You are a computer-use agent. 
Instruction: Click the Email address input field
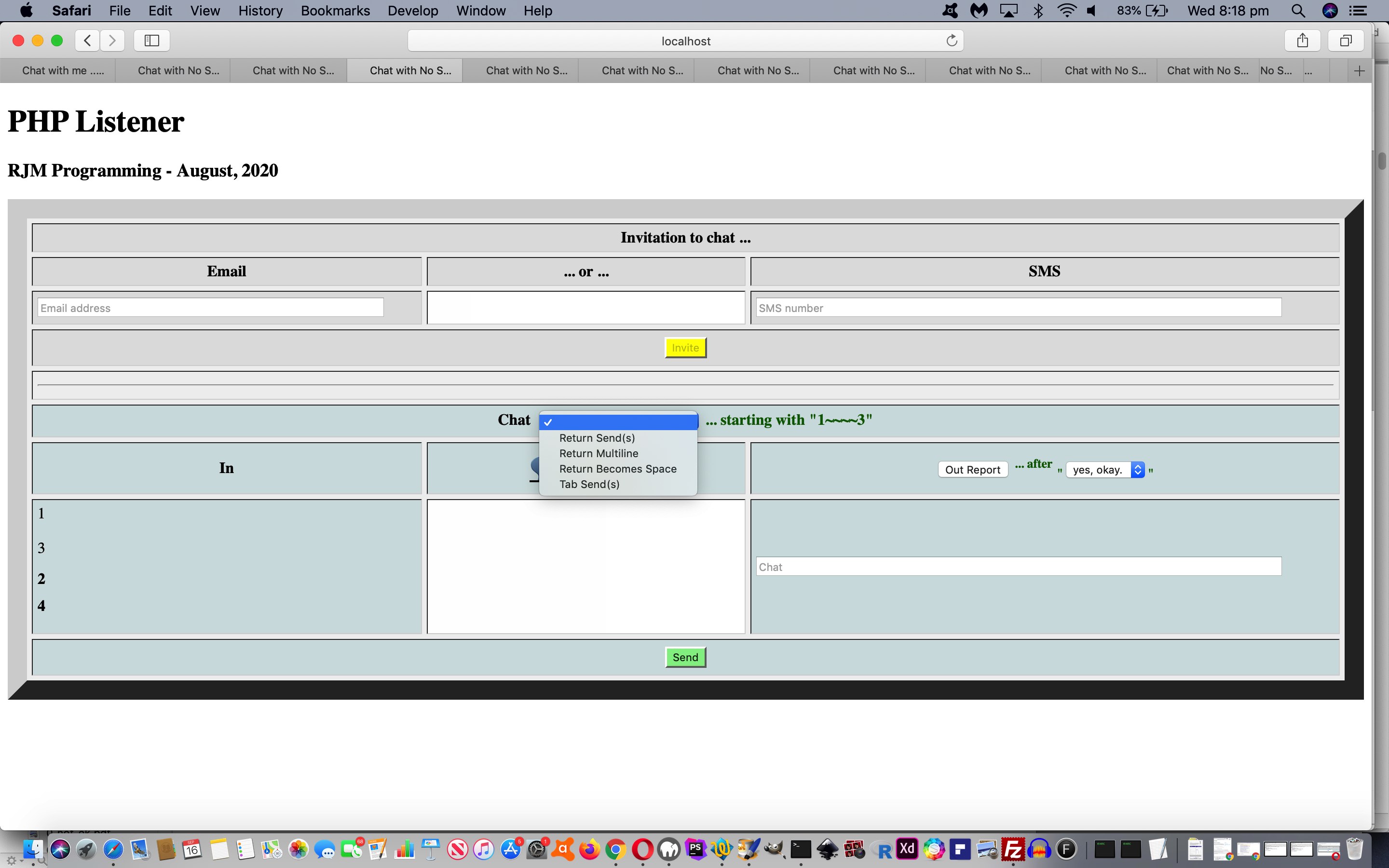(210, 308)
